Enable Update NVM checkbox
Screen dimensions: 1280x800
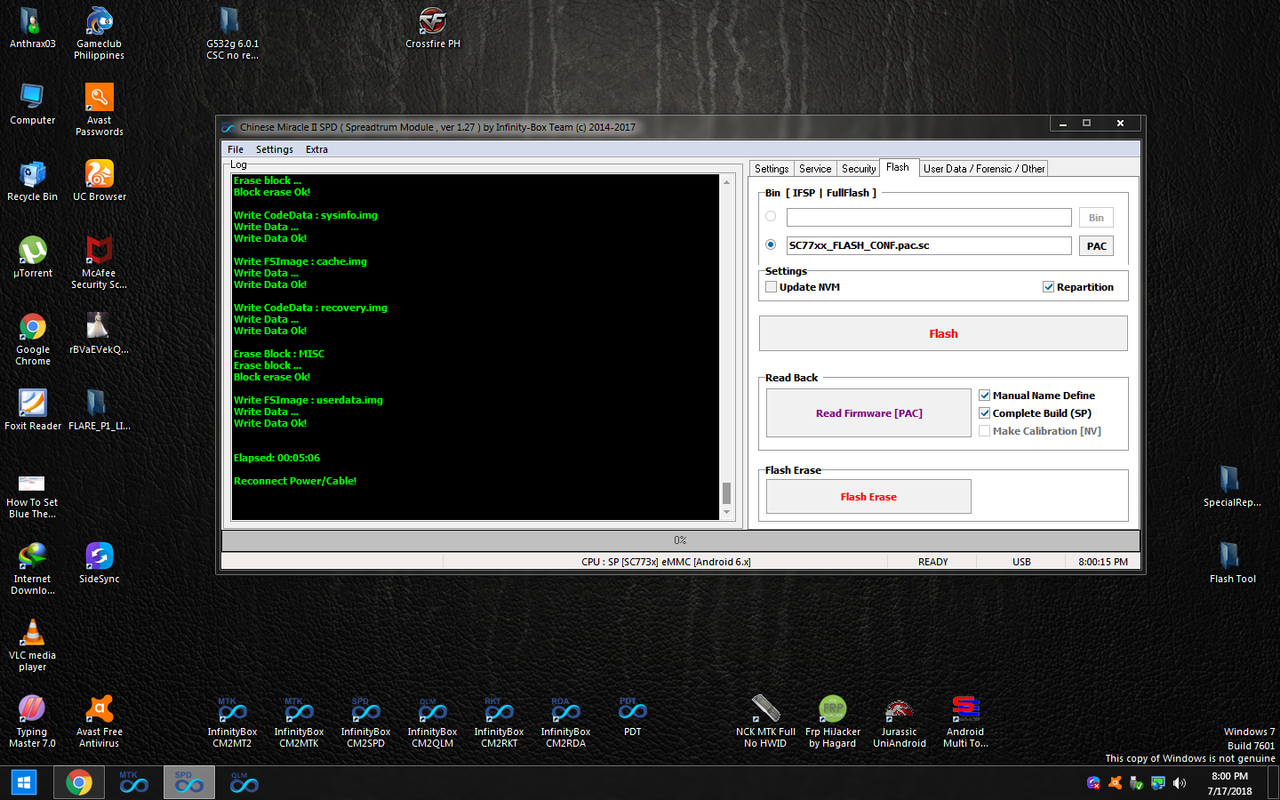[771, 287]
